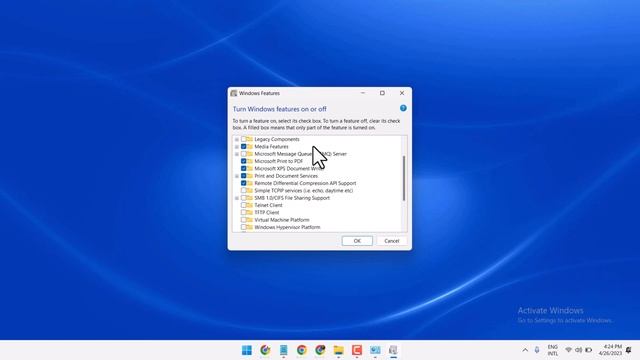
Task: Uncheck Remote Differential Compression API Support checkbox
Action: pos(243,183)
